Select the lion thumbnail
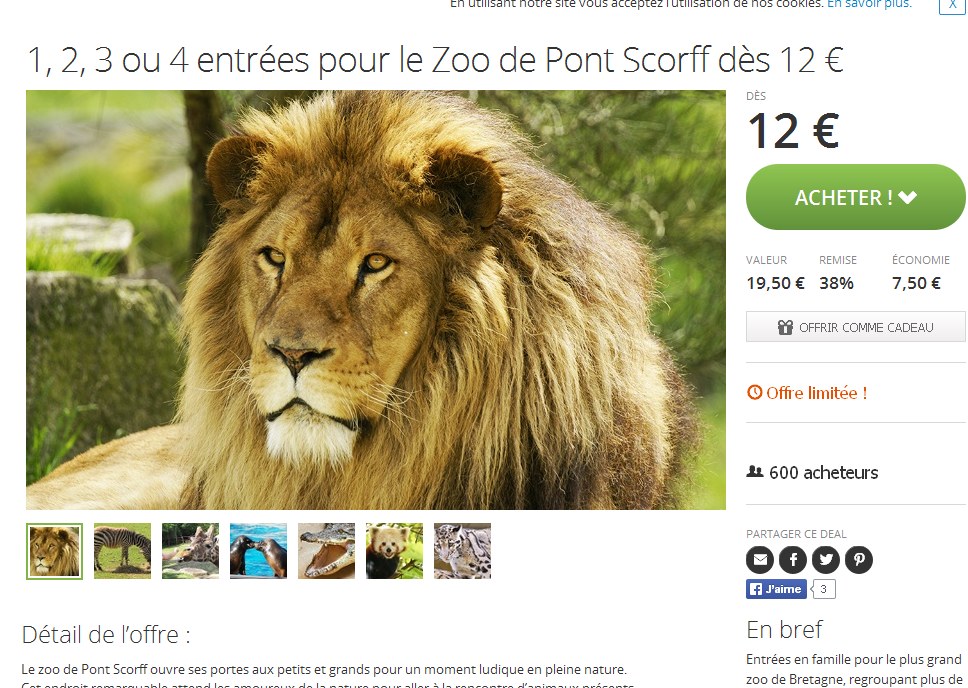The image size is (968, 688). pos(54,551)
